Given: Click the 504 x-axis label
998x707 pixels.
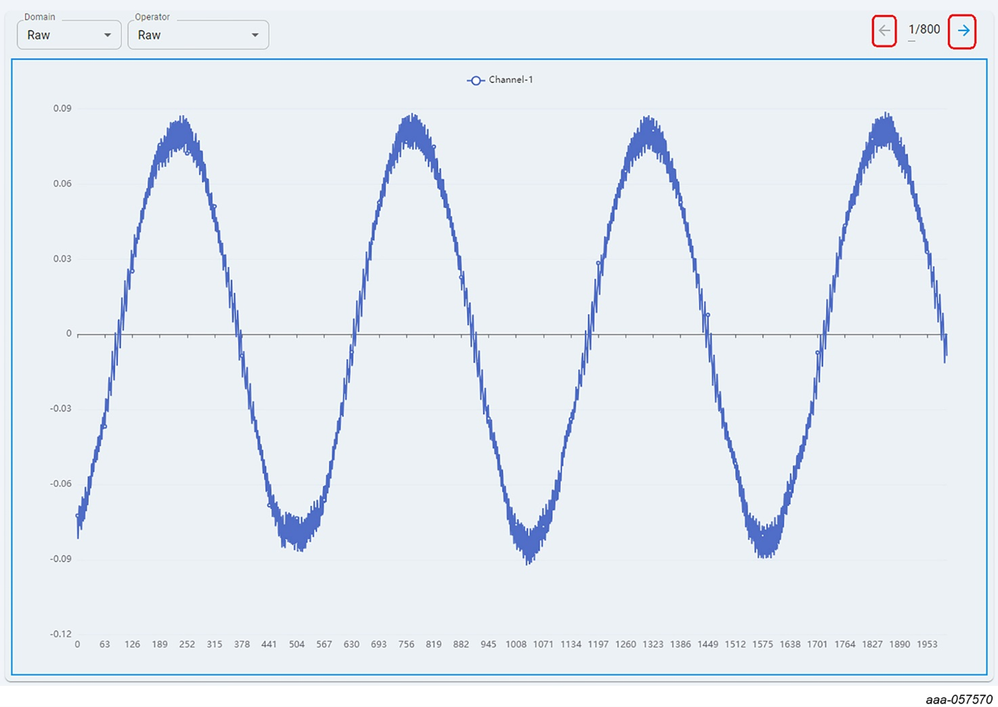Looking at the screenshot, I should (297, 644).
